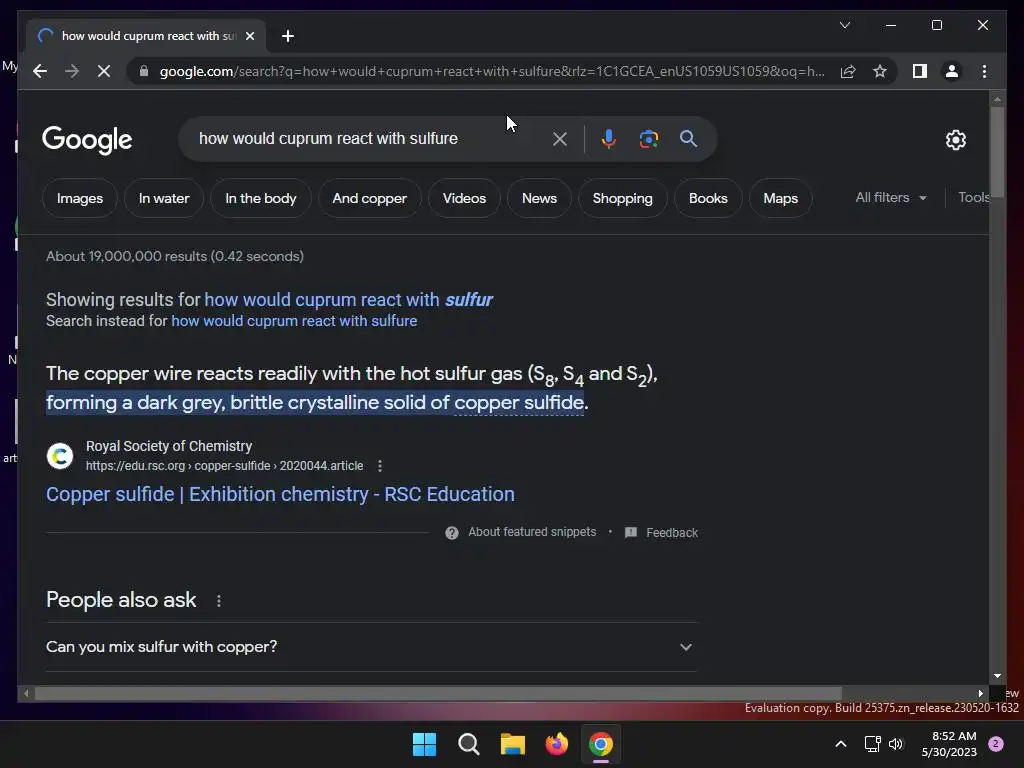Click the Chrome taskbar icon
This screenshot has height=768, width=1024.
click(601, 744)
